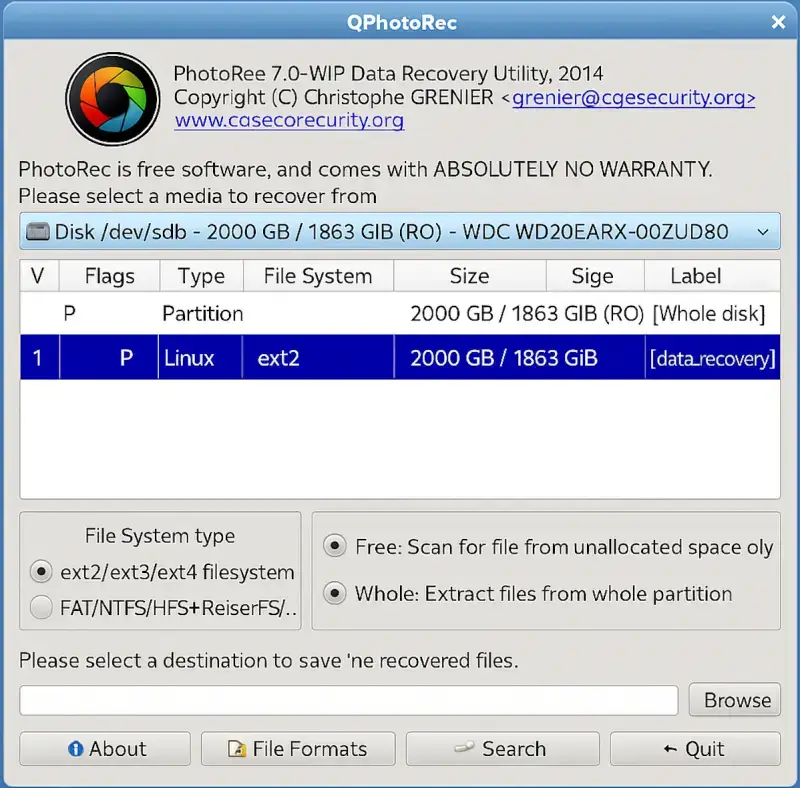The height and width of the screenshot is (788, 800).
Task: Click the Browse button
Action: coord(735,700)
